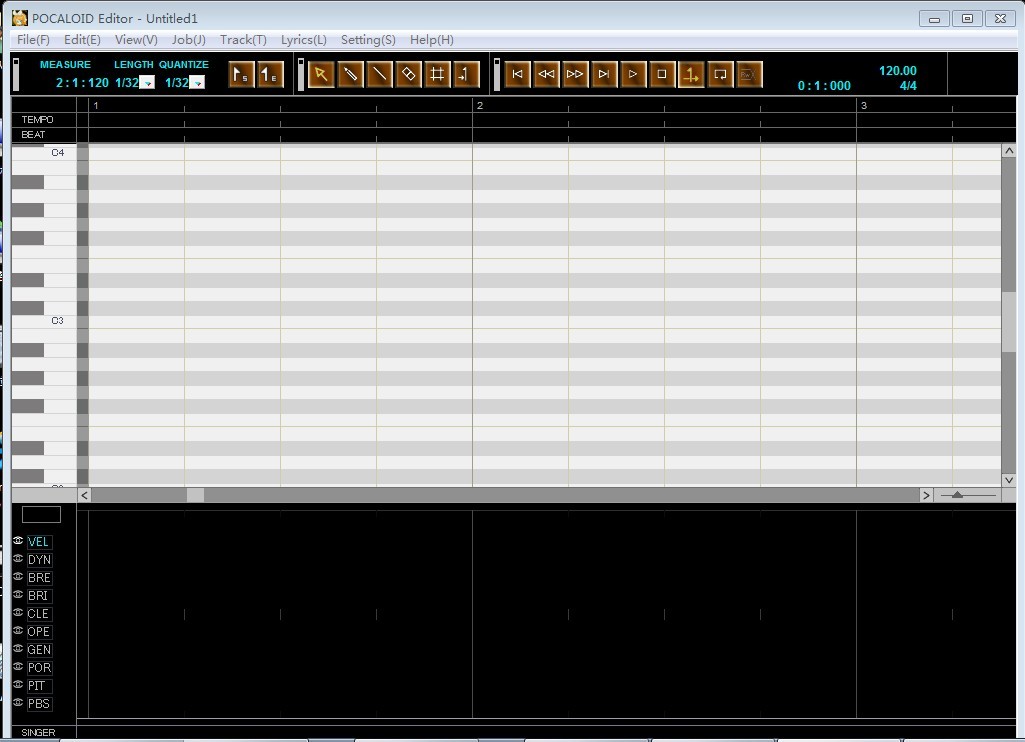Viewport: 1025px width, 742px height.
Task: Open the LENGTH dropdown
Action: point(148,83)
